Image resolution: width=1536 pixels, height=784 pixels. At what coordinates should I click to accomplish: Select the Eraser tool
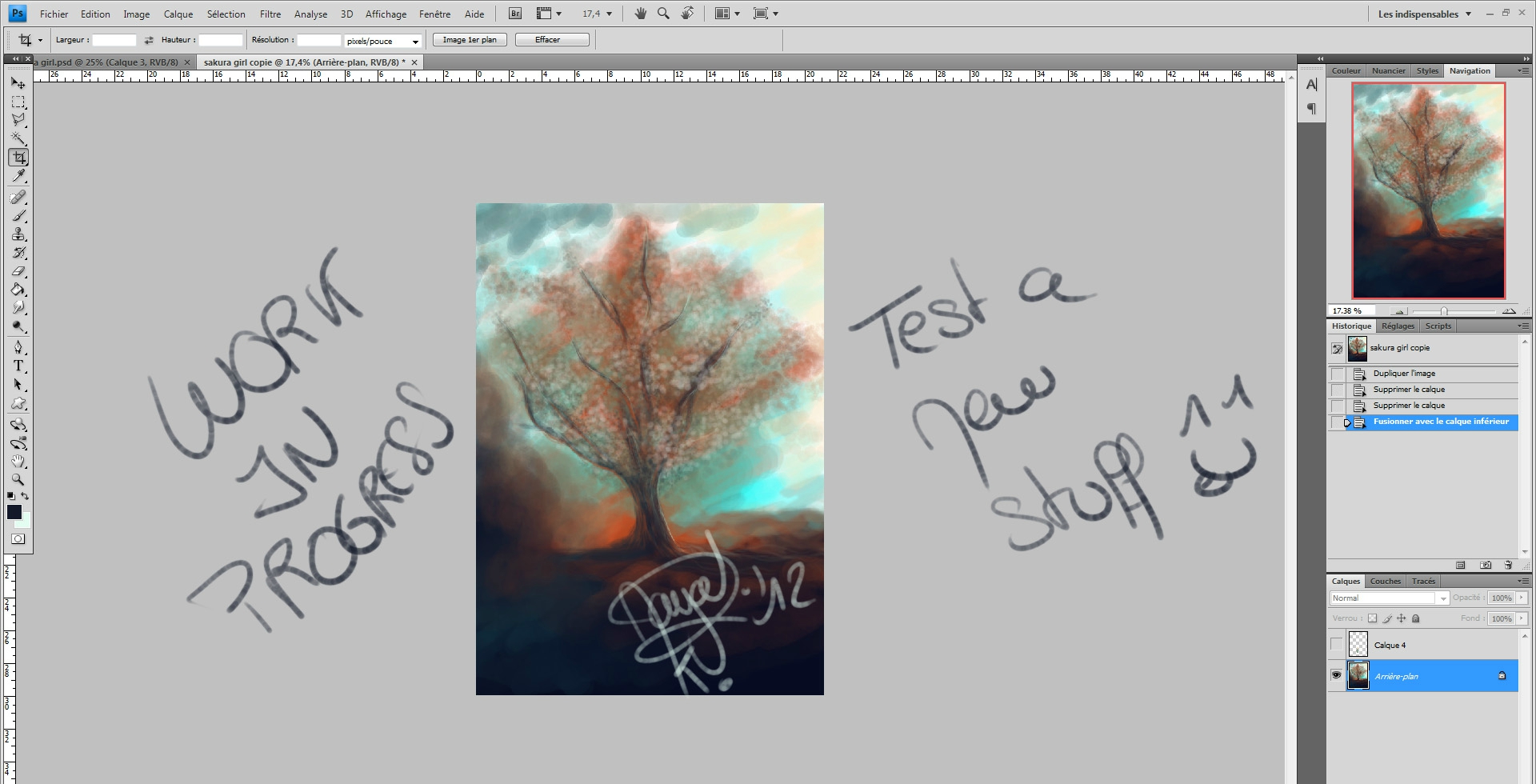coord(18,271)
